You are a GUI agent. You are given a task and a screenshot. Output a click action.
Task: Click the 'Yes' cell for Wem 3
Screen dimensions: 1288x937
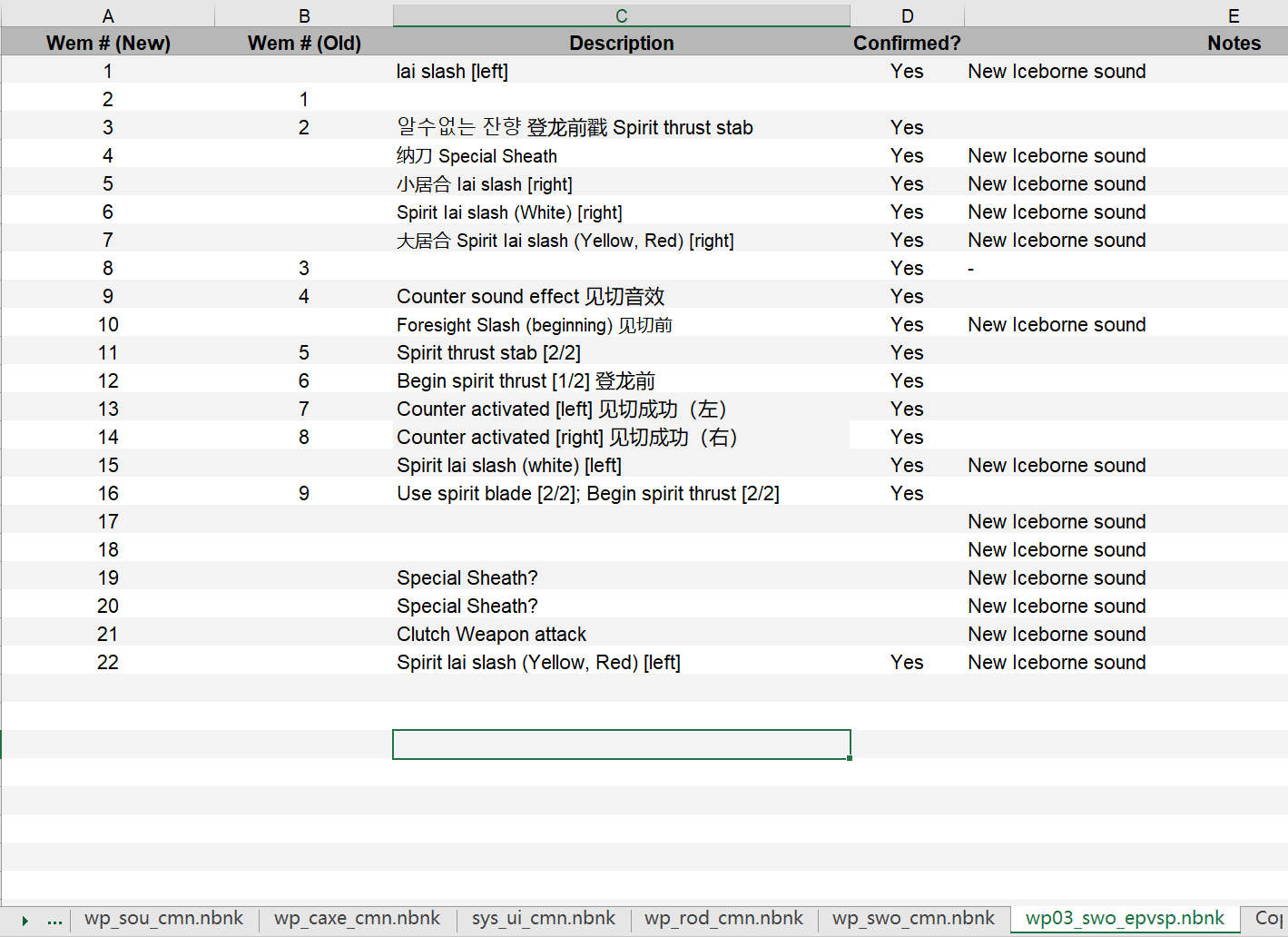tap(907, 127)
